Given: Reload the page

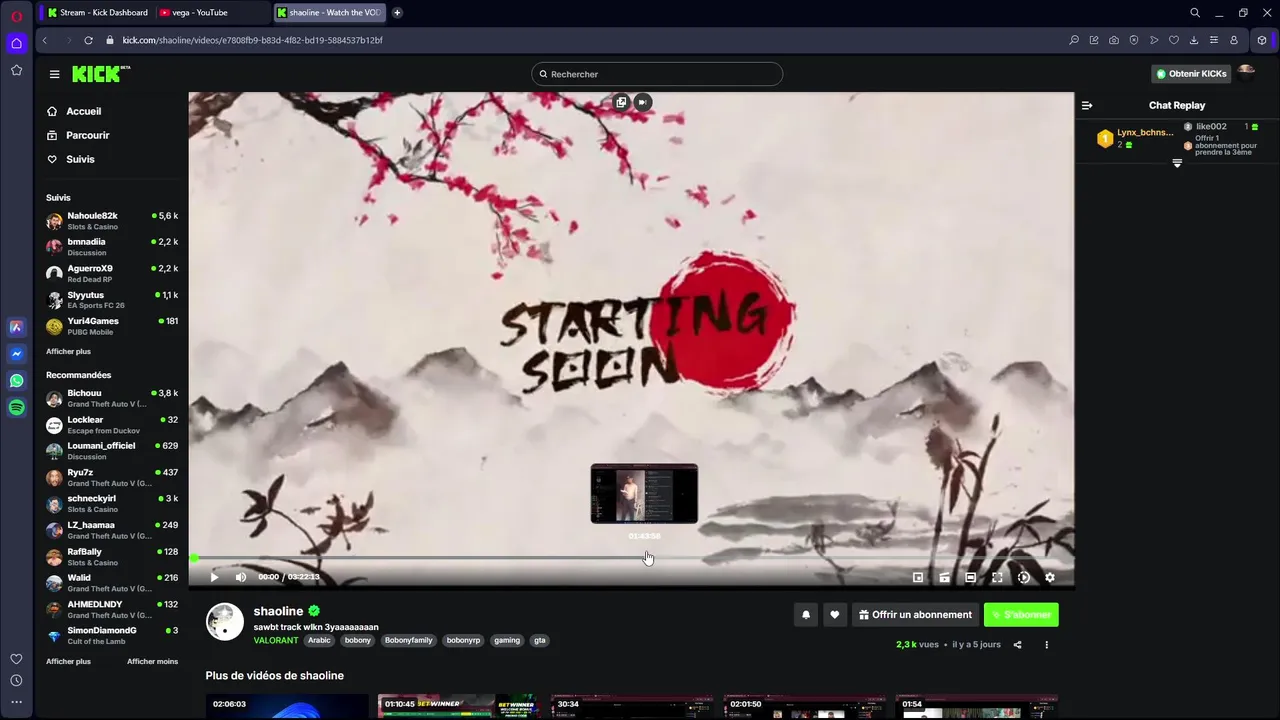Looking at the screenshot, I should (x=88, y=40).
